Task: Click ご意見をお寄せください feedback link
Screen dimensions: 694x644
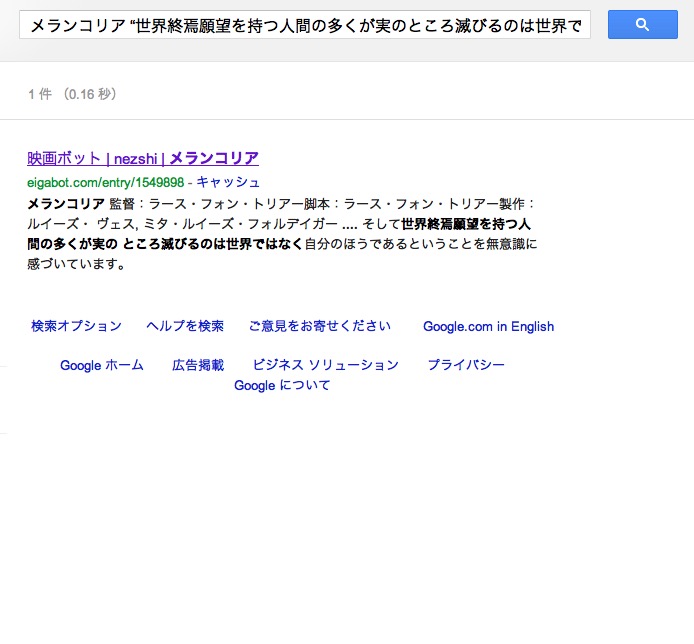Action: point(320,326)
